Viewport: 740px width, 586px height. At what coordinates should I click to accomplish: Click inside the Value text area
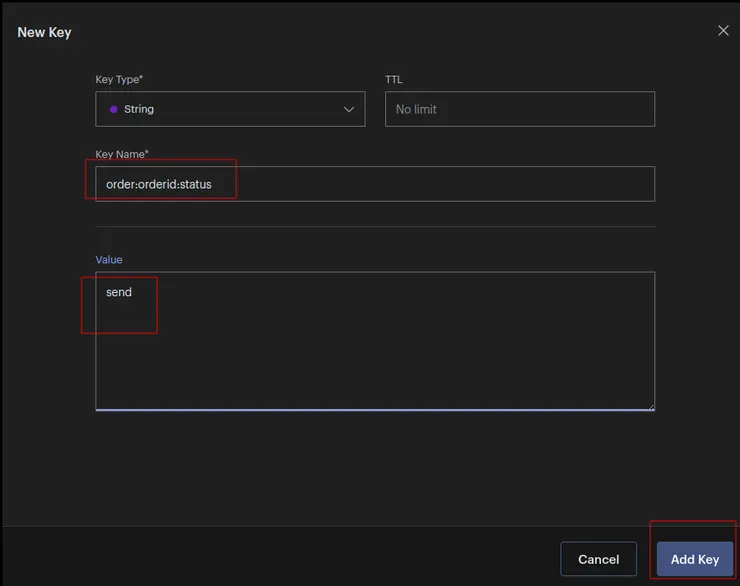pyautogui.click(x=375, y=341)
